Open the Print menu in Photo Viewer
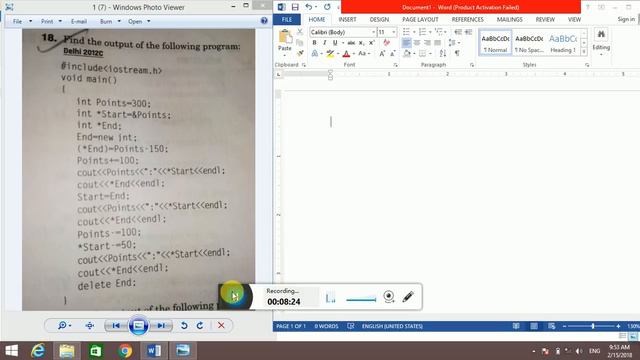Screen dimensions: 640x360 [47, 21]
